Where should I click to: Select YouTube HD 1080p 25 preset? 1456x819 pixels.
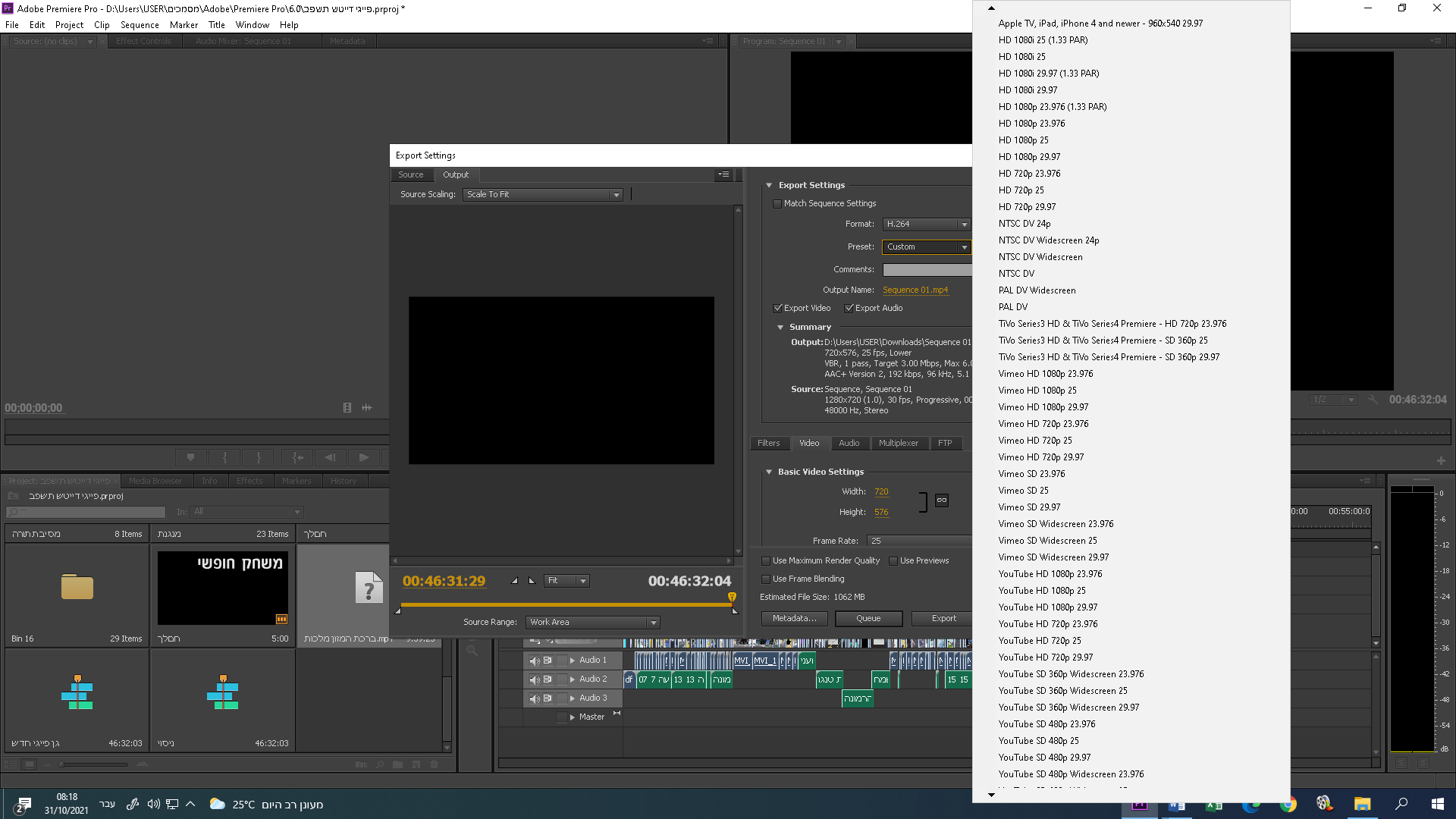click(1041, 591)
